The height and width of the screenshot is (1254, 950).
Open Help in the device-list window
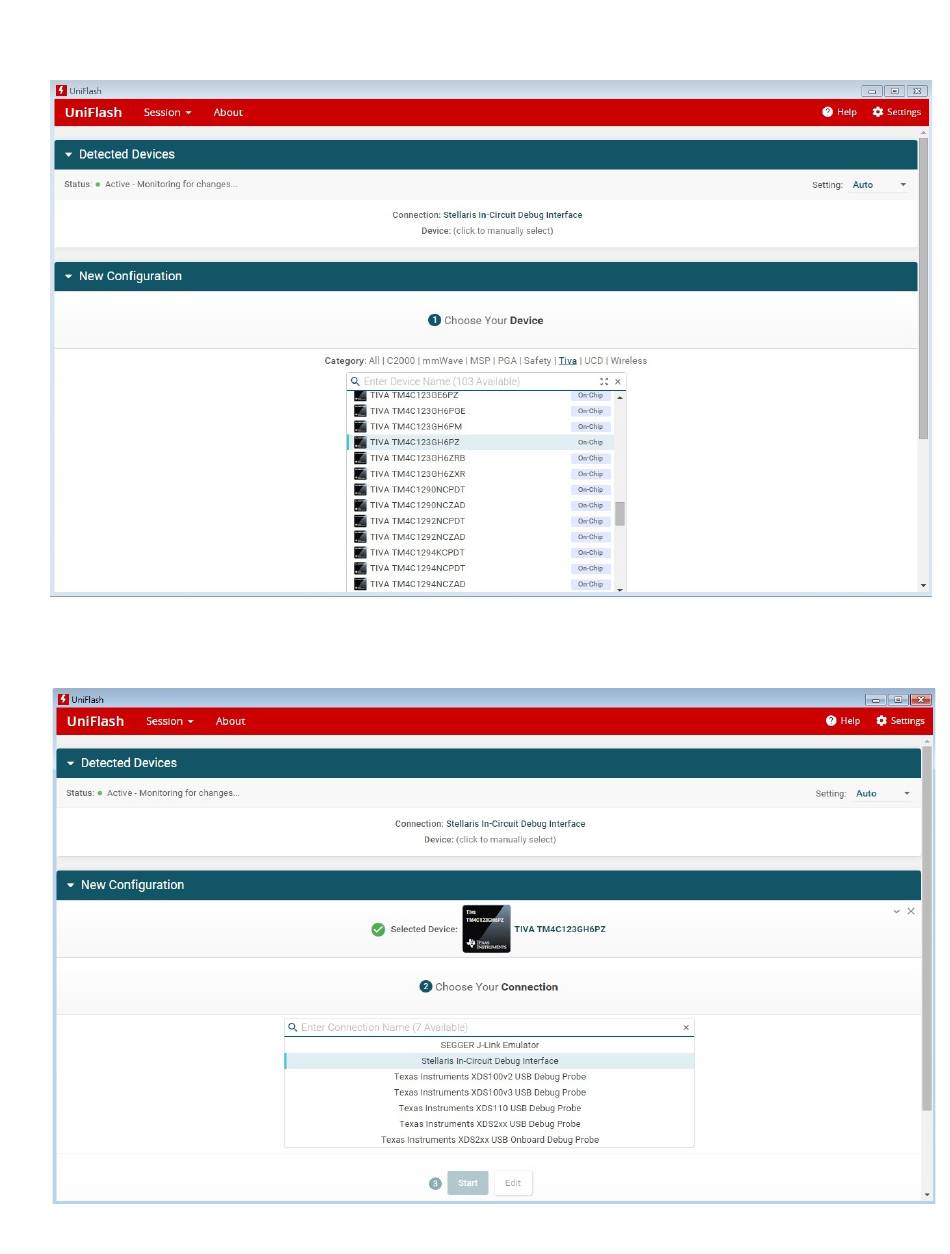coord(840,112)
